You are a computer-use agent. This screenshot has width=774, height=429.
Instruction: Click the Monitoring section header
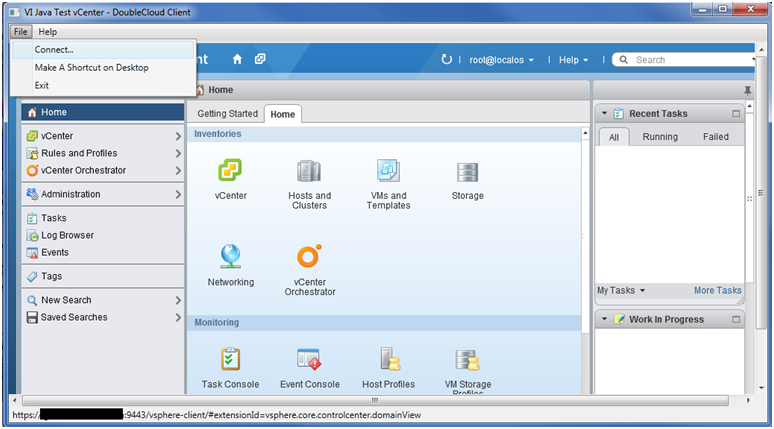click(x=384, y=322)
